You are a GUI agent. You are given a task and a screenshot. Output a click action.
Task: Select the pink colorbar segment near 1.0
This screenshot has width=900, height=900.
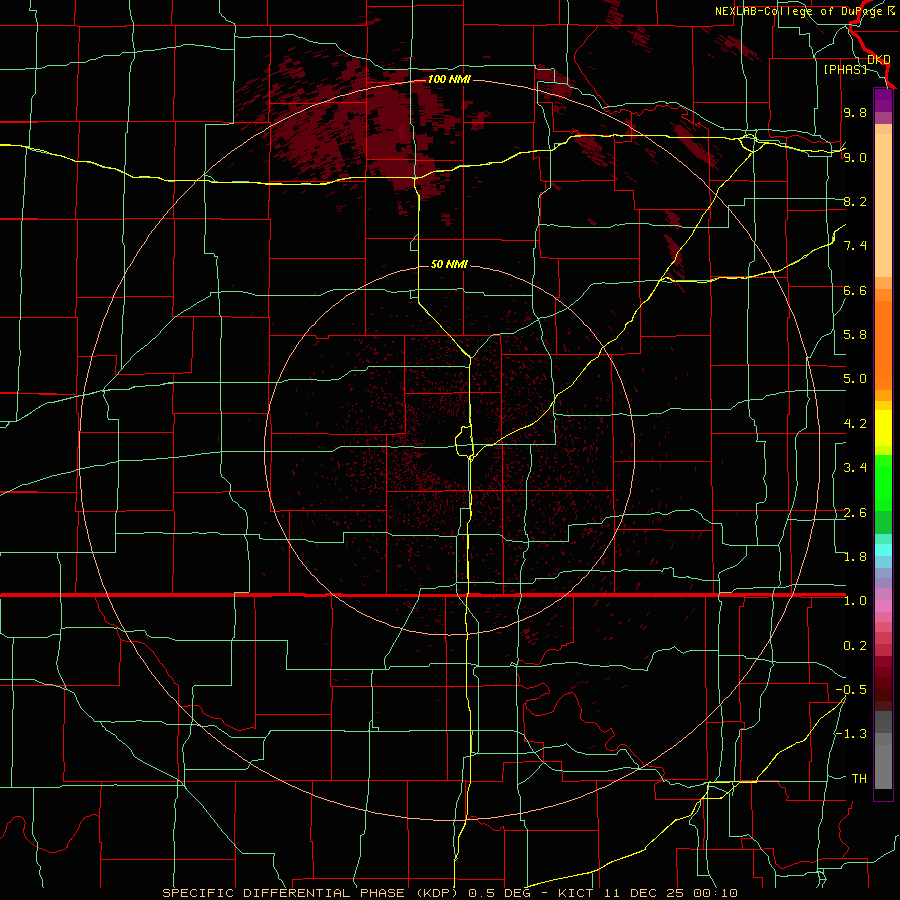pyautogui.click(x=883, y=604)
